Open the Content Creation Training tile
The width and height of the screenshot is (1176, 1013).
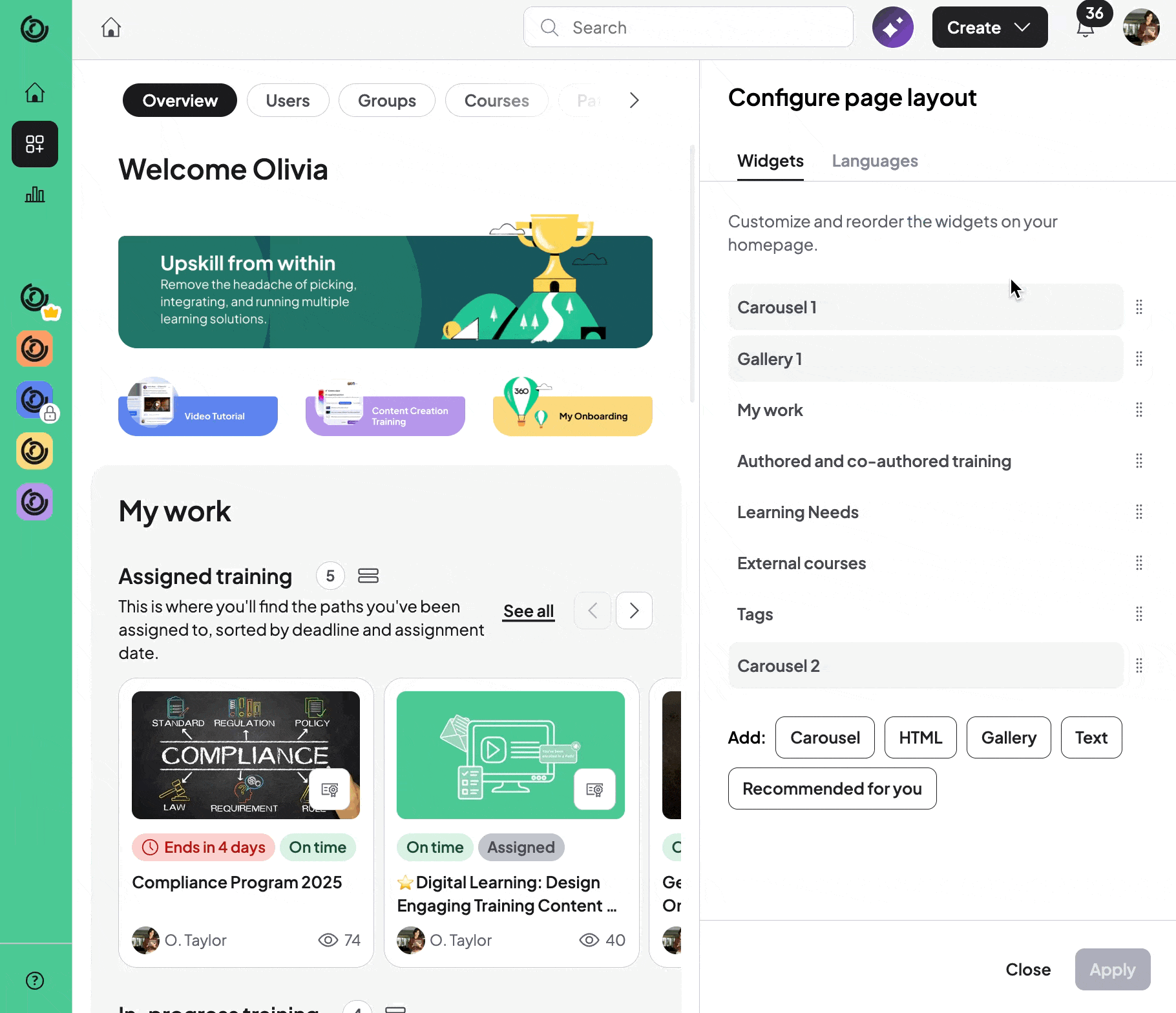point(385,415)
